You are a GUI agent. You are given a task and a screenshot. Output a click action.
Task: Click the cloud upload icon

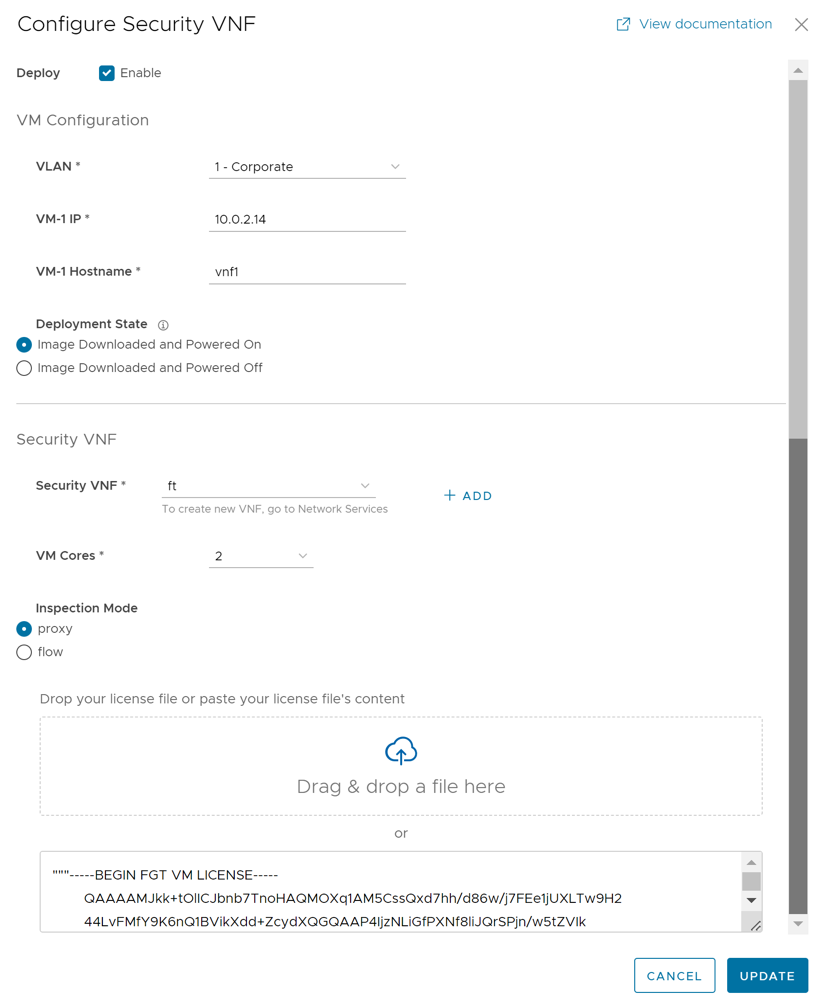401,751
